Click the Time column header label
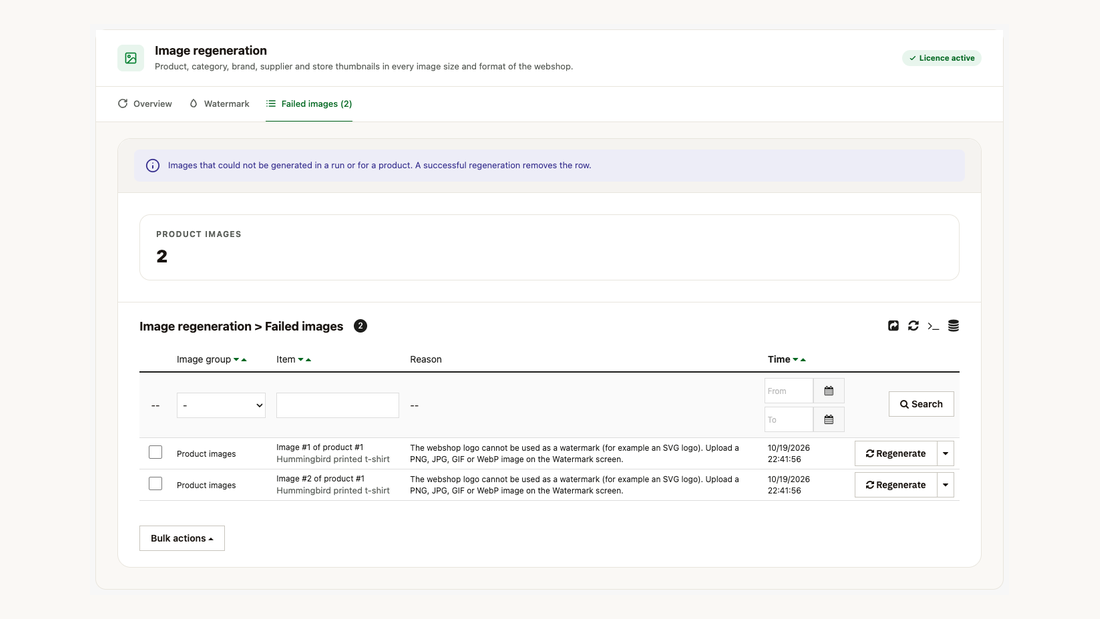Image resolution: width=1100 pixels, height=619 pixels. [x=779, y=359]
